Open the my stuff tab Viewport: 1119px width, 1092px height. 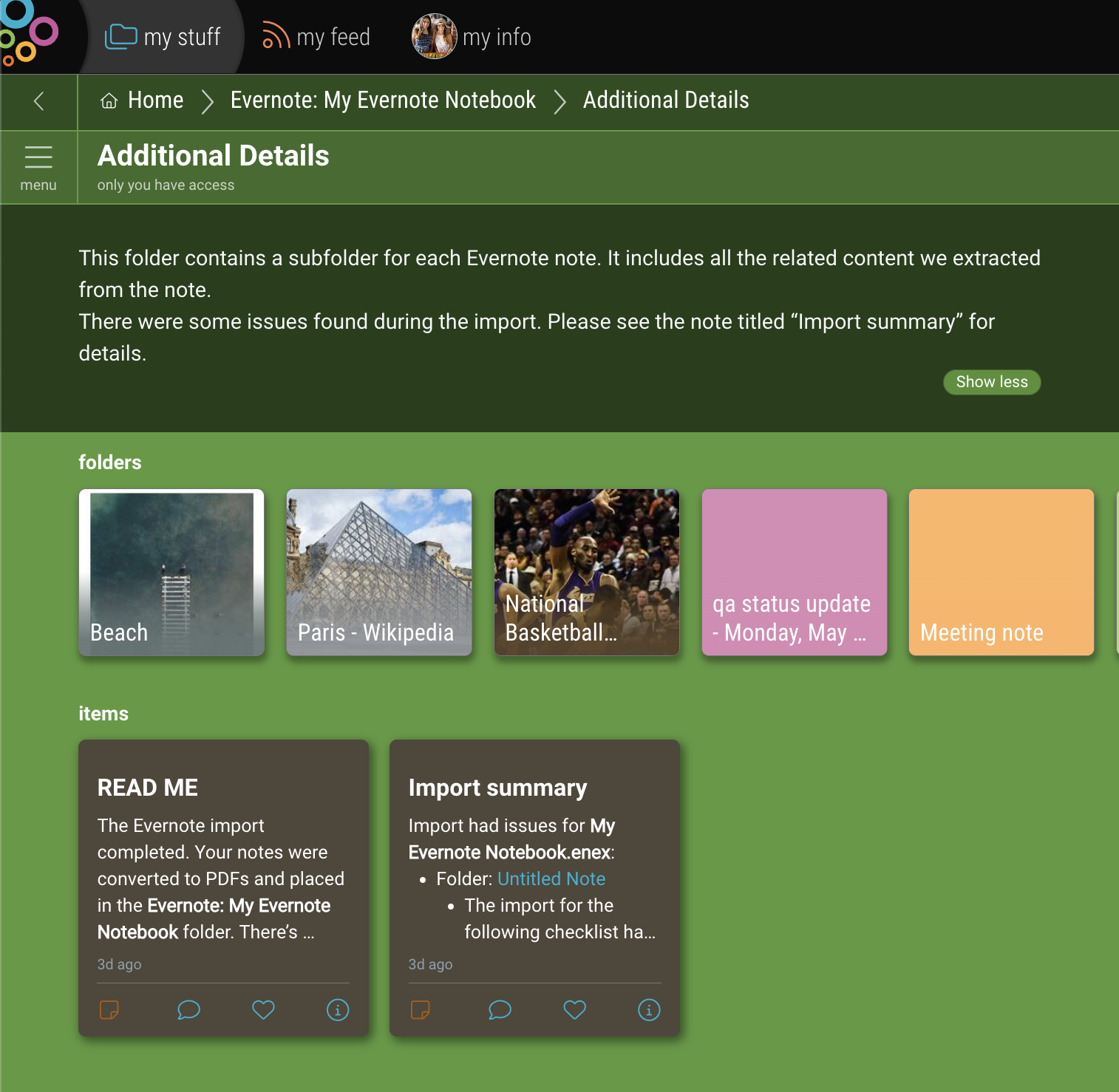tap(163, 37)
